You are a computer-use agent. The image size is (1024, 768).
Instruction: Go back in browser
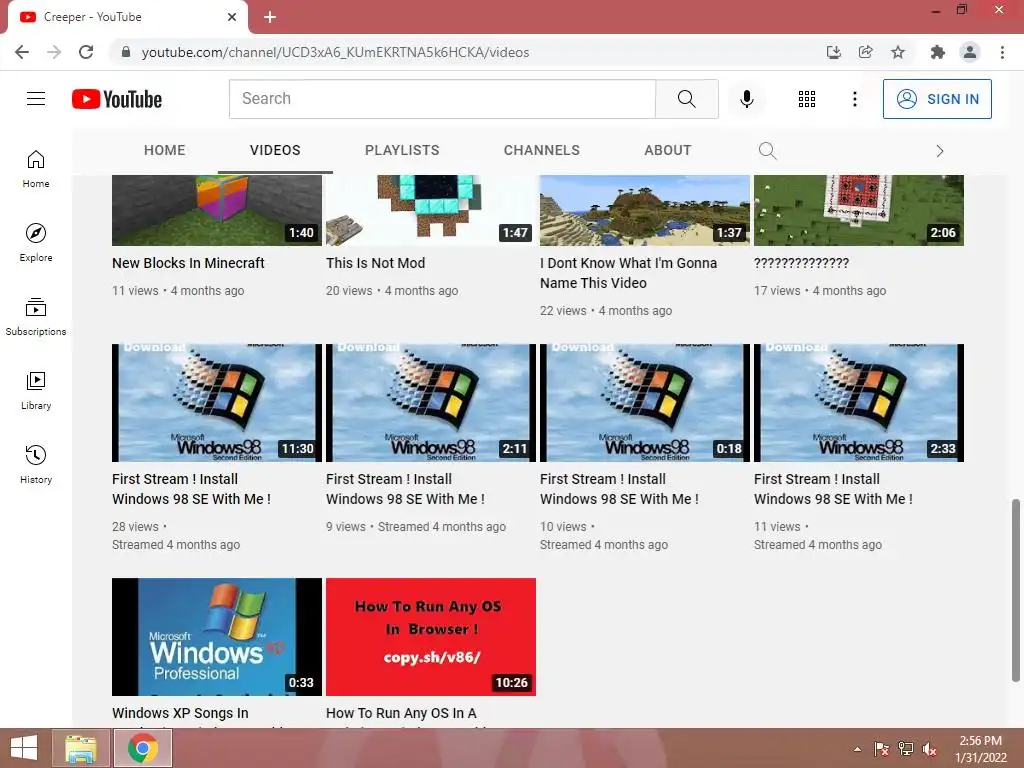pyautogui.click(x=22, y=52)
